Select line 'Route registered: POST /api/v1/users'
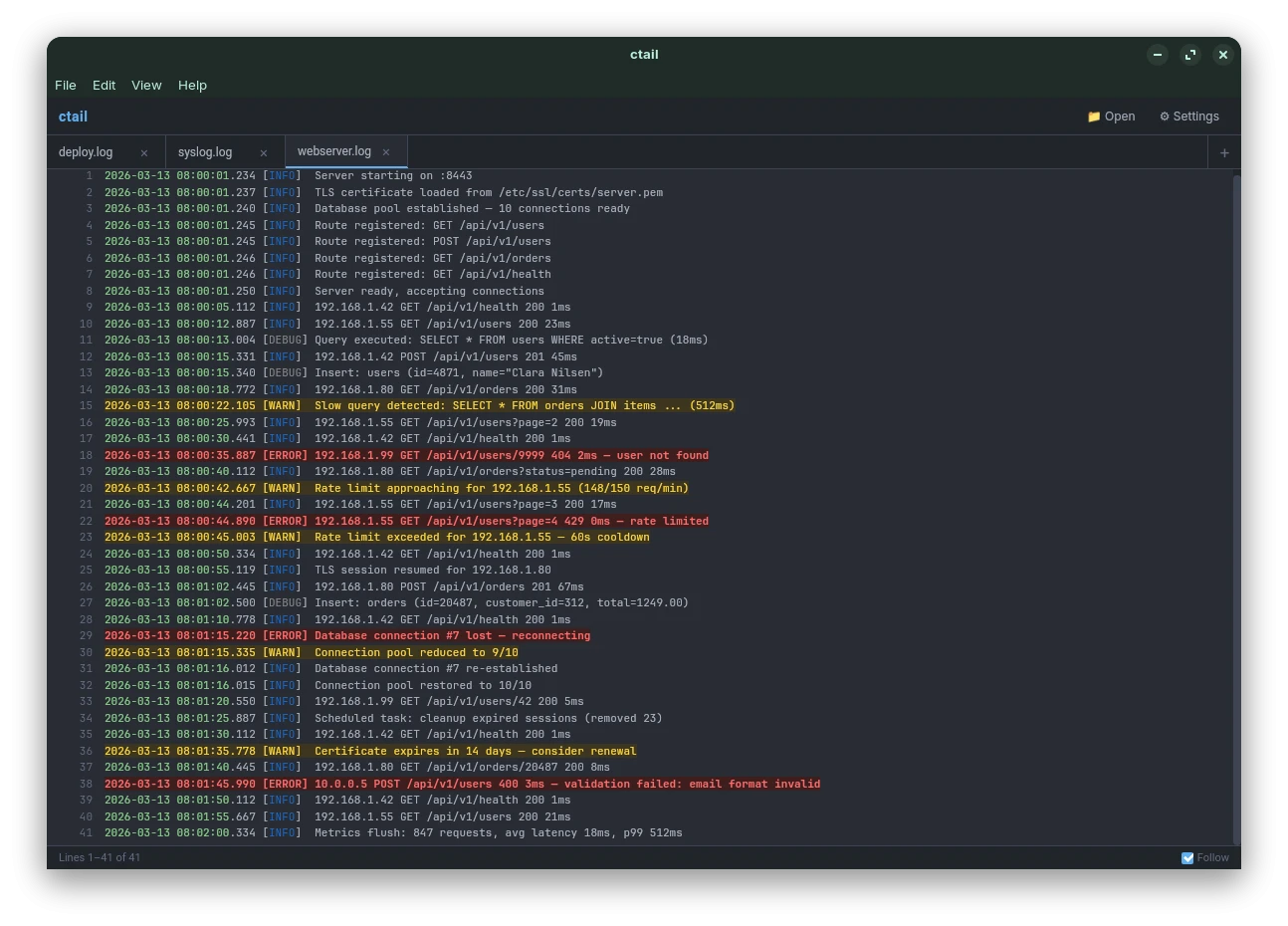 pos(639,241)
